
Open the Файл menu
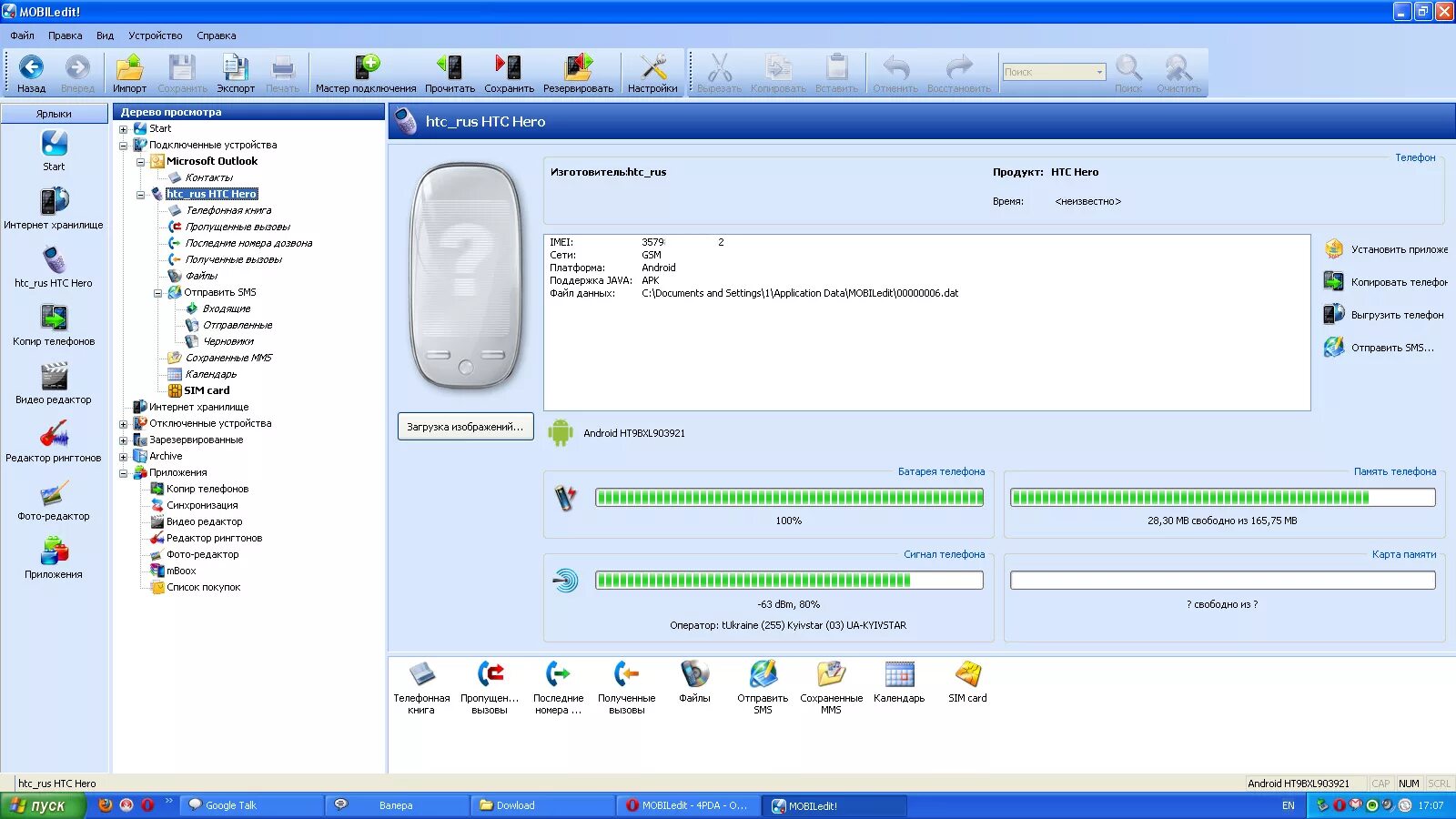23,35
